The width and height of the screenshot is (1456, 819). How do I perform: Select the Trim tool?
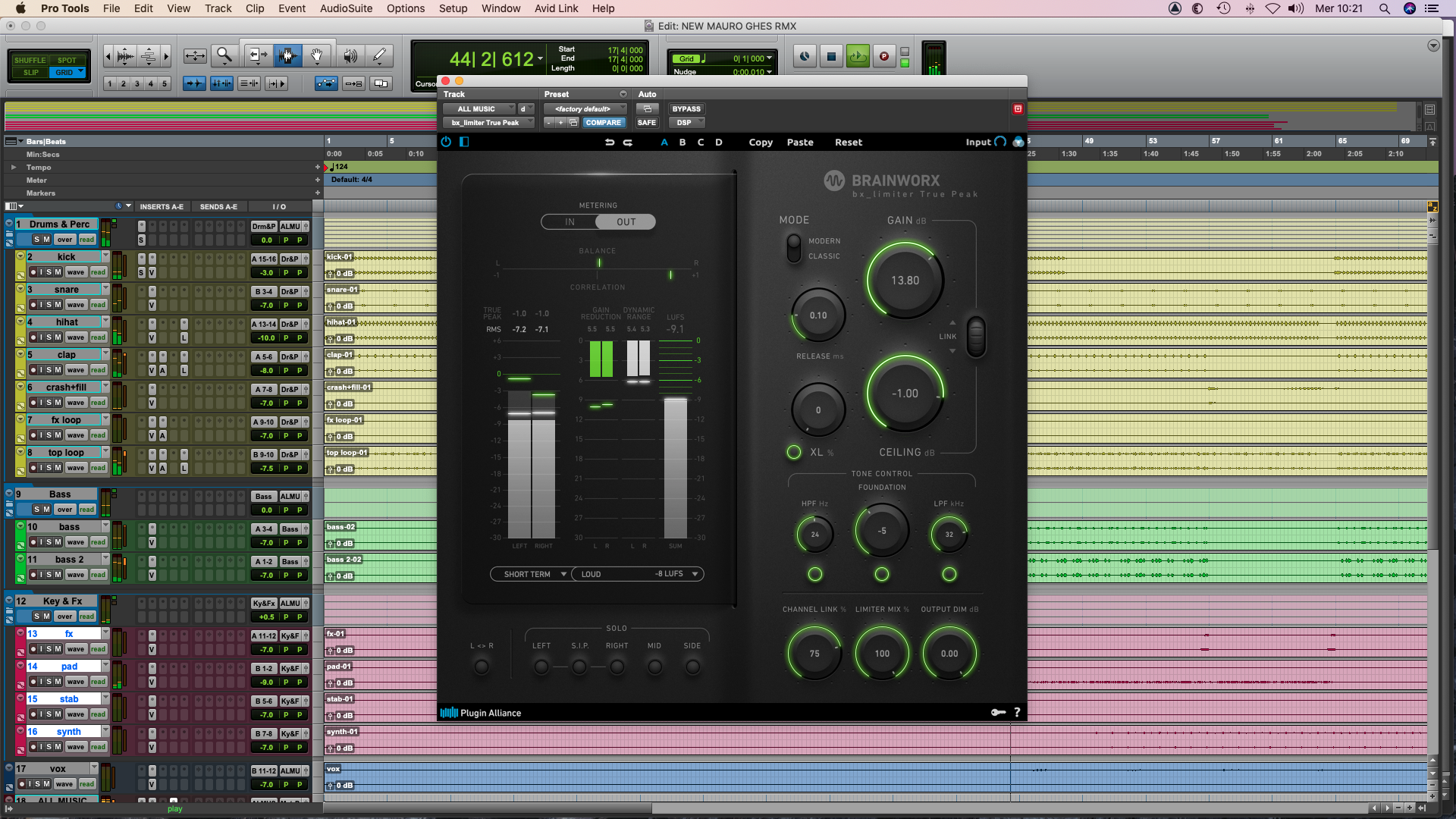coord(257,55)
